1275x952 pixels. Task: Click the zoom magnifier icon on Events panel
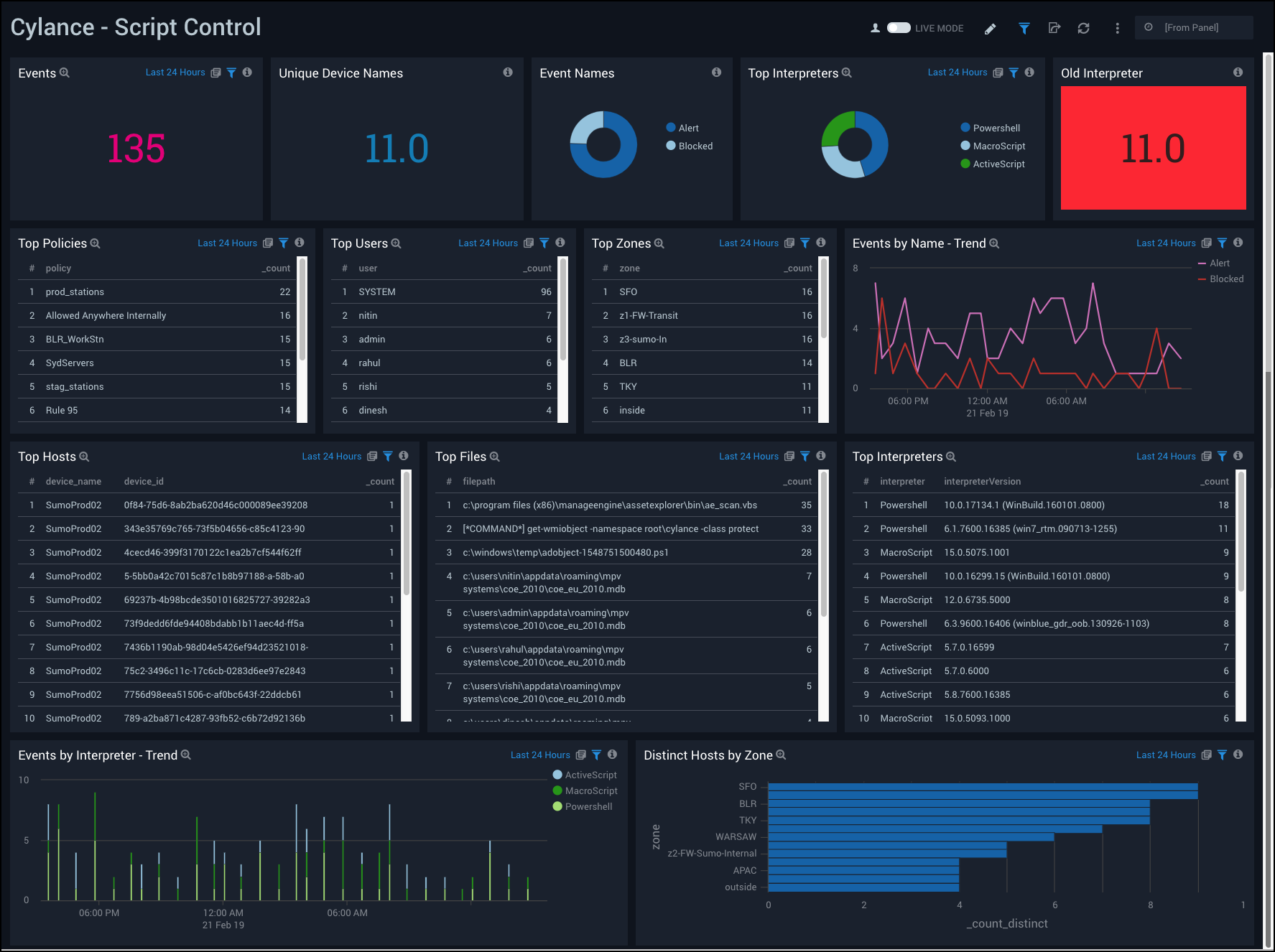click(65, 73)
